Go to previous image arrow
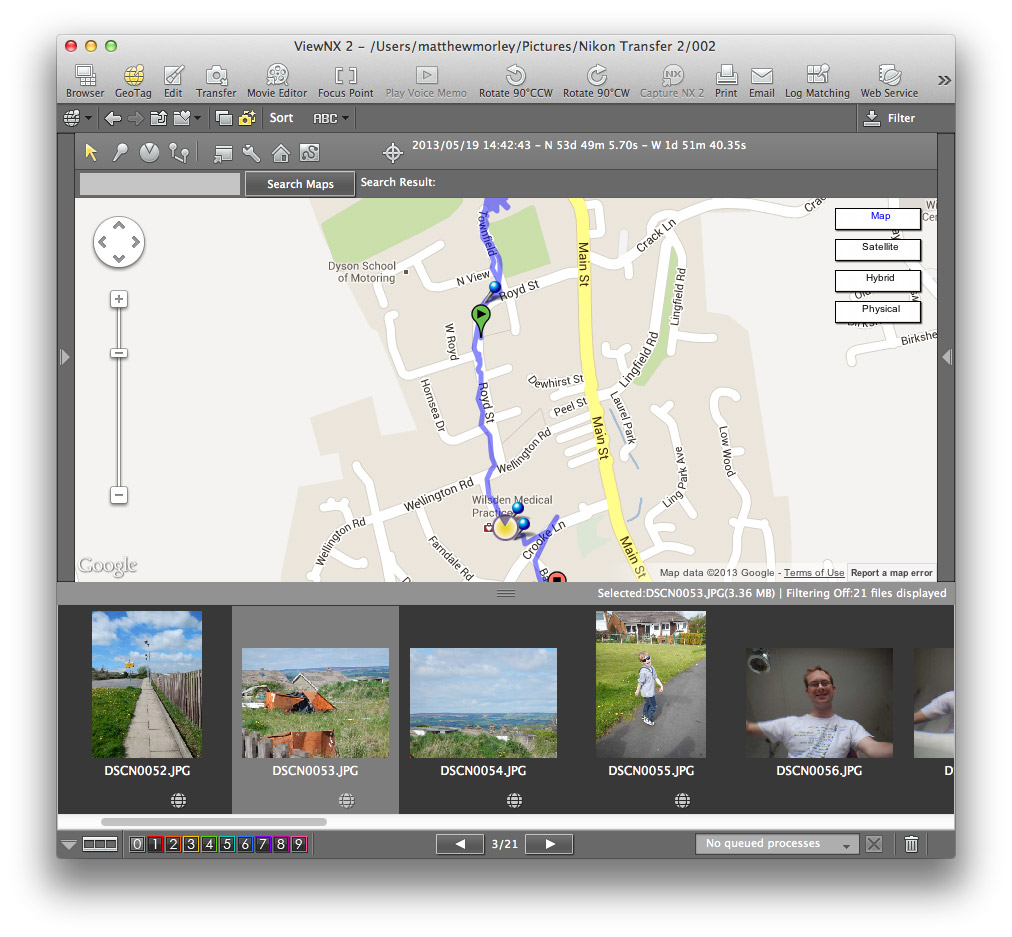 point(460,844)
